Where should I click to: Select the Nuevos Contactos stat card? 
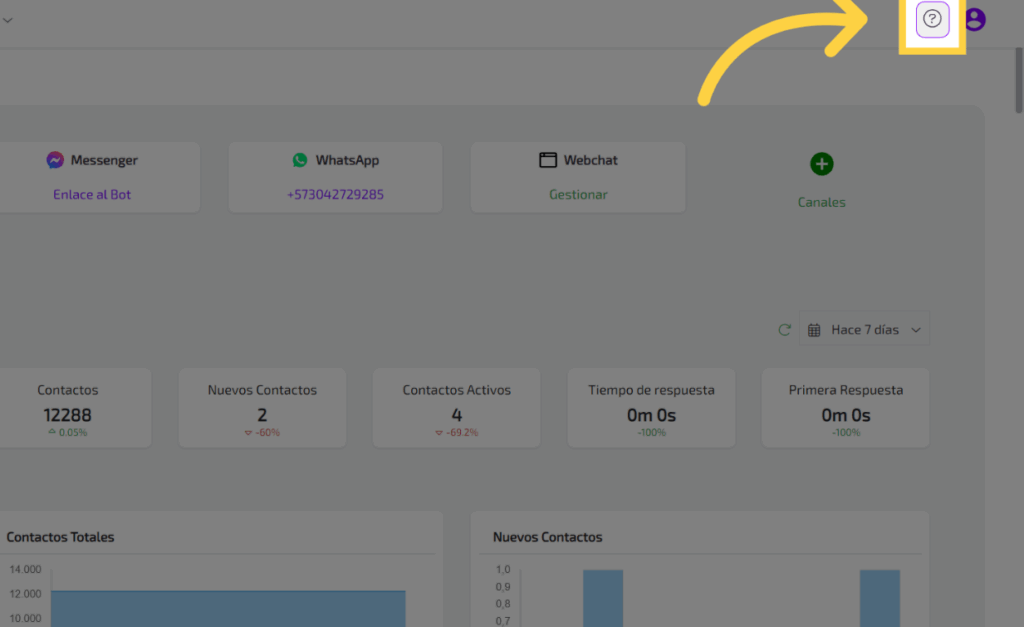point(262,408)
